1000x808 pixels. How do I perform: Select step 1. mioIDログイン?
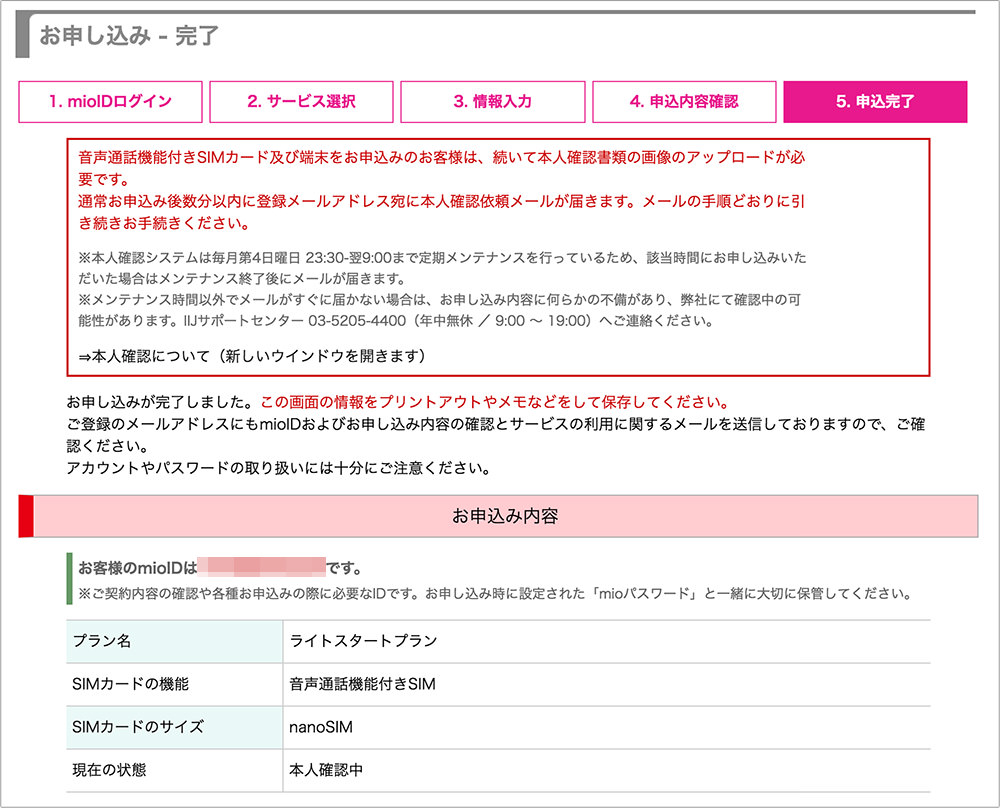pos(110,101)
